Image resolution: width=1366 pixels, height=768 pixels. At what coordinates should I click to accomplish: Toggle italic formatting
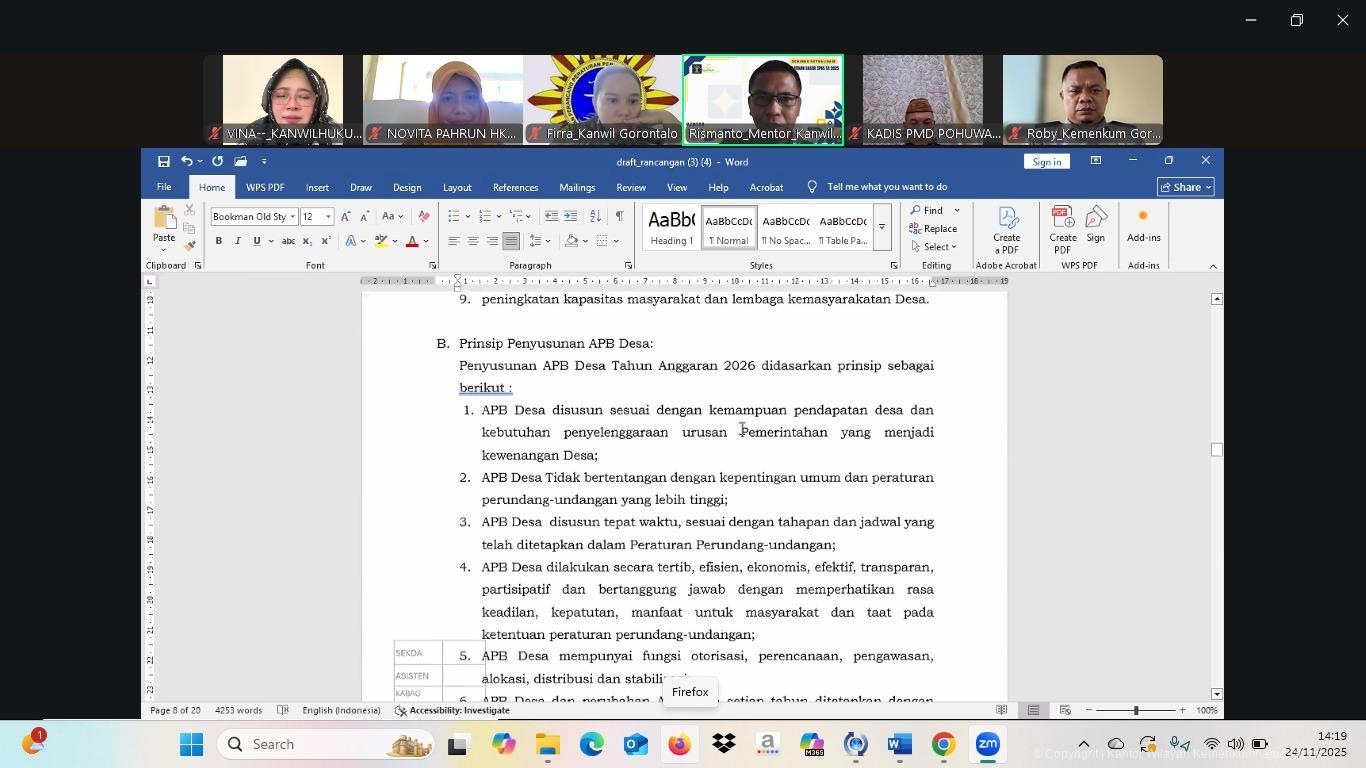(x=237, y=241)
